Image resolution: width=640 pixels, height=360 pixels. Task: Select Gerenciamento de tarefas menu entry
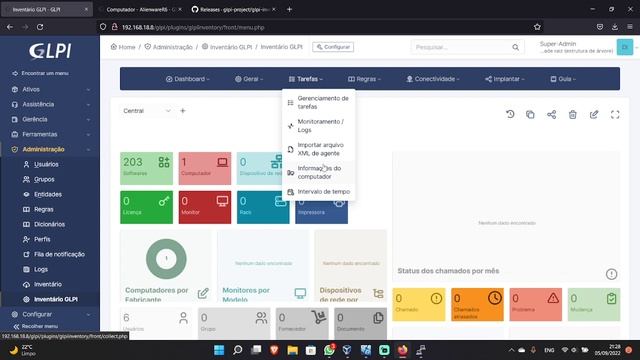pyautogui.click(x=318, y=102)
